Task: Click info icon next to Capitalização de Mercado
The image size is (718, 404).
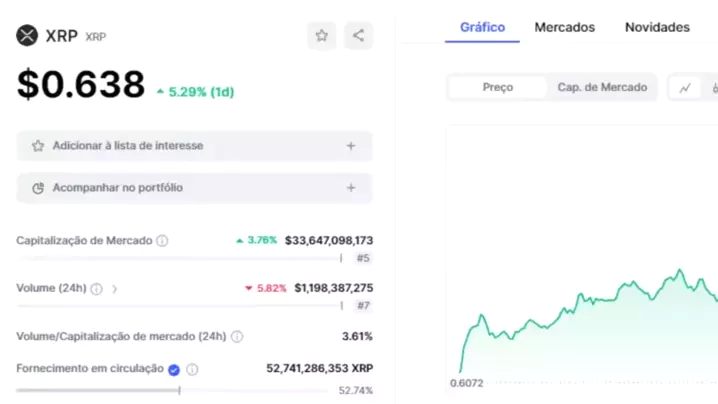Action: pos(162,241)
